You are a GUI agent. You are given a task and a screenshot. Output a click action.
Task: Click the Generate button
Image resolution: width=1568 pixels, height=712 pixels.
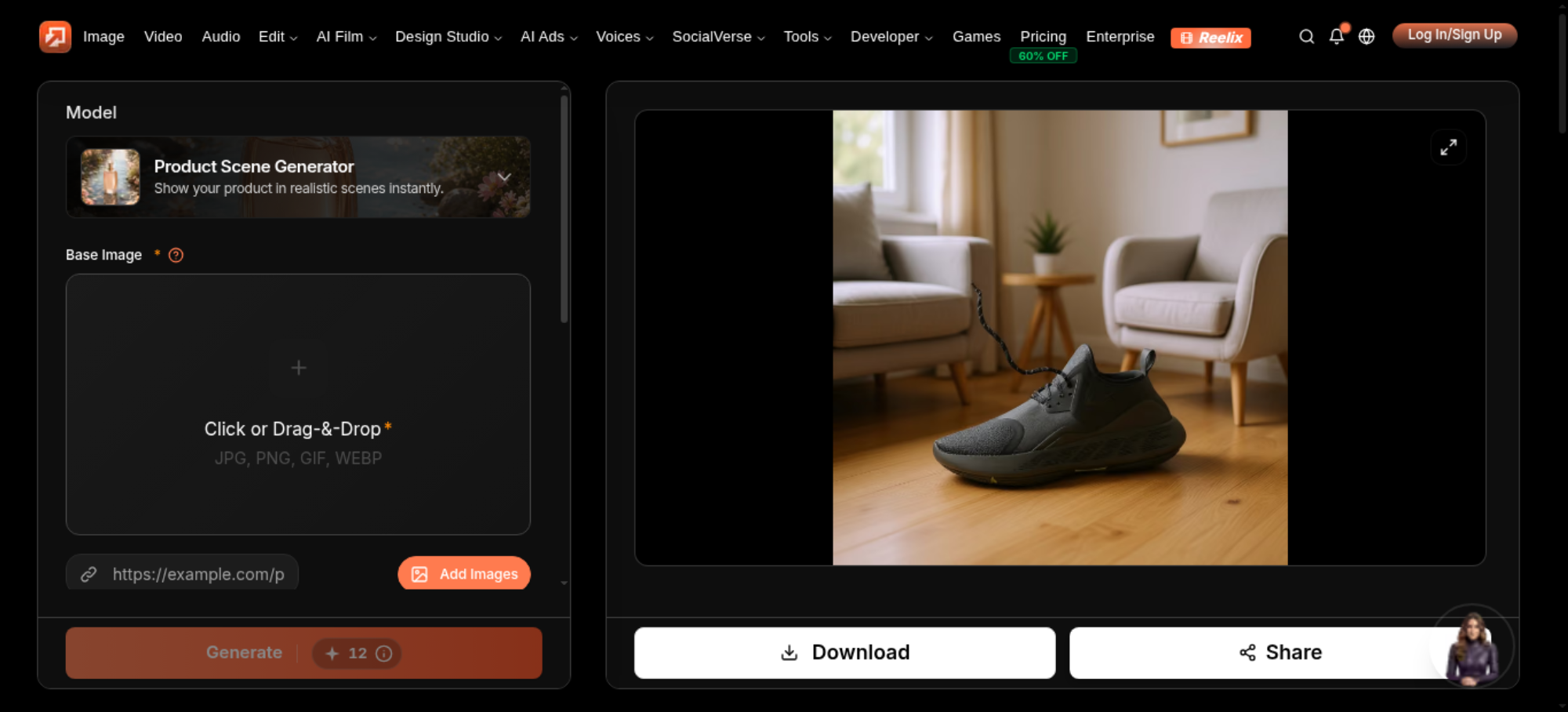[x=304, y=652]
